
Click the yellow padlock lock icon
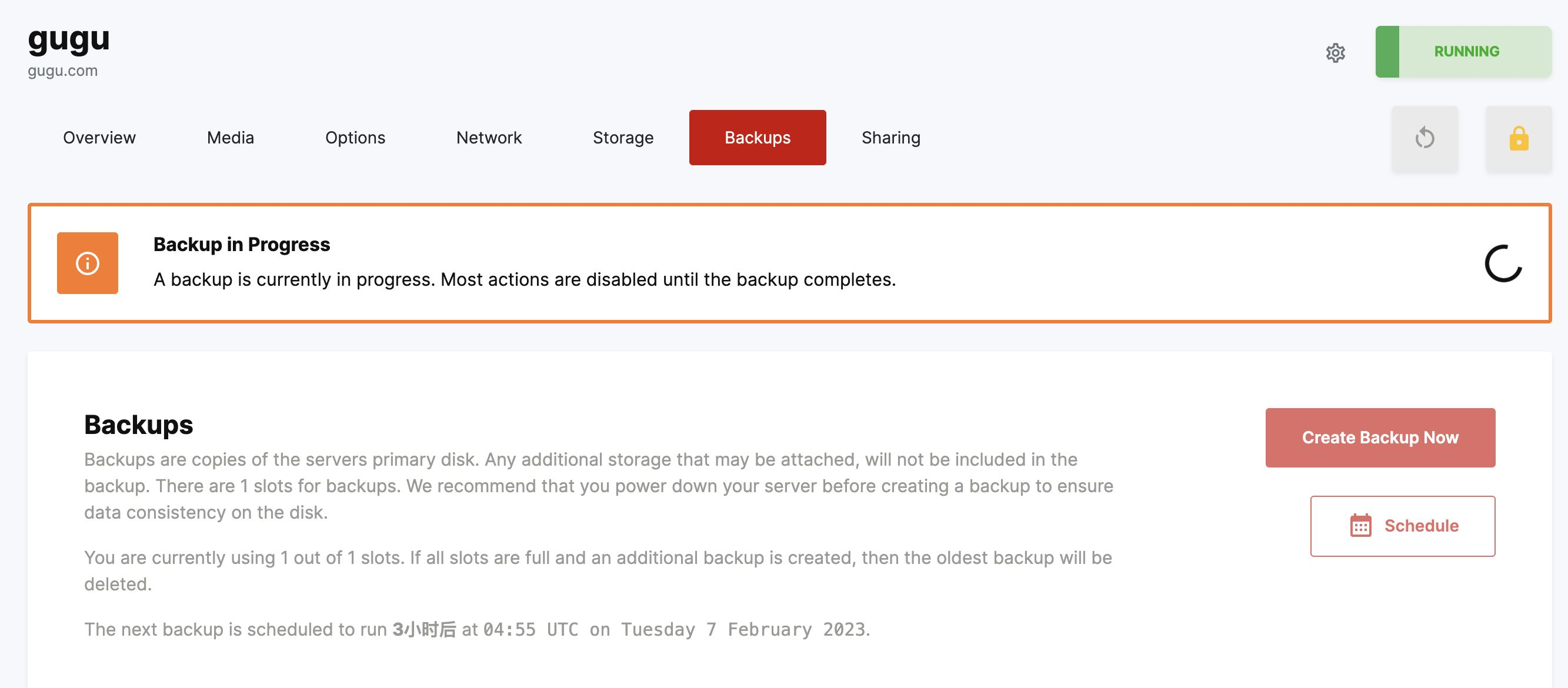click(1519, 138)
